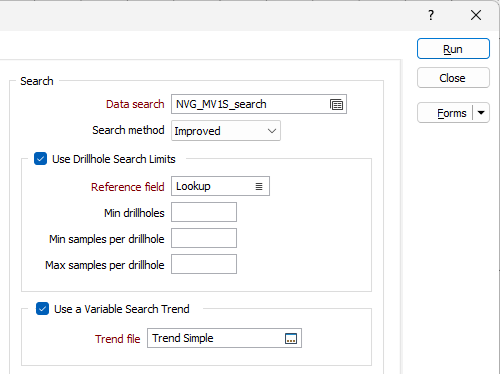Click the Min samples per drillhole field
The image size is (500, 374).
pyautogui.click(x=204, y=238)
